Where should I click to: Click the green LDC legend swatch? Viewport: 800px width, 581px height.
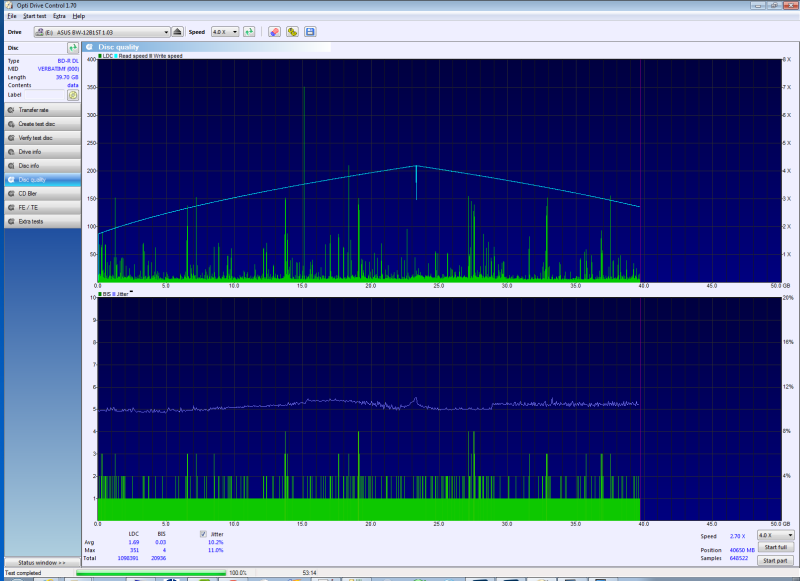pos(100,56)
